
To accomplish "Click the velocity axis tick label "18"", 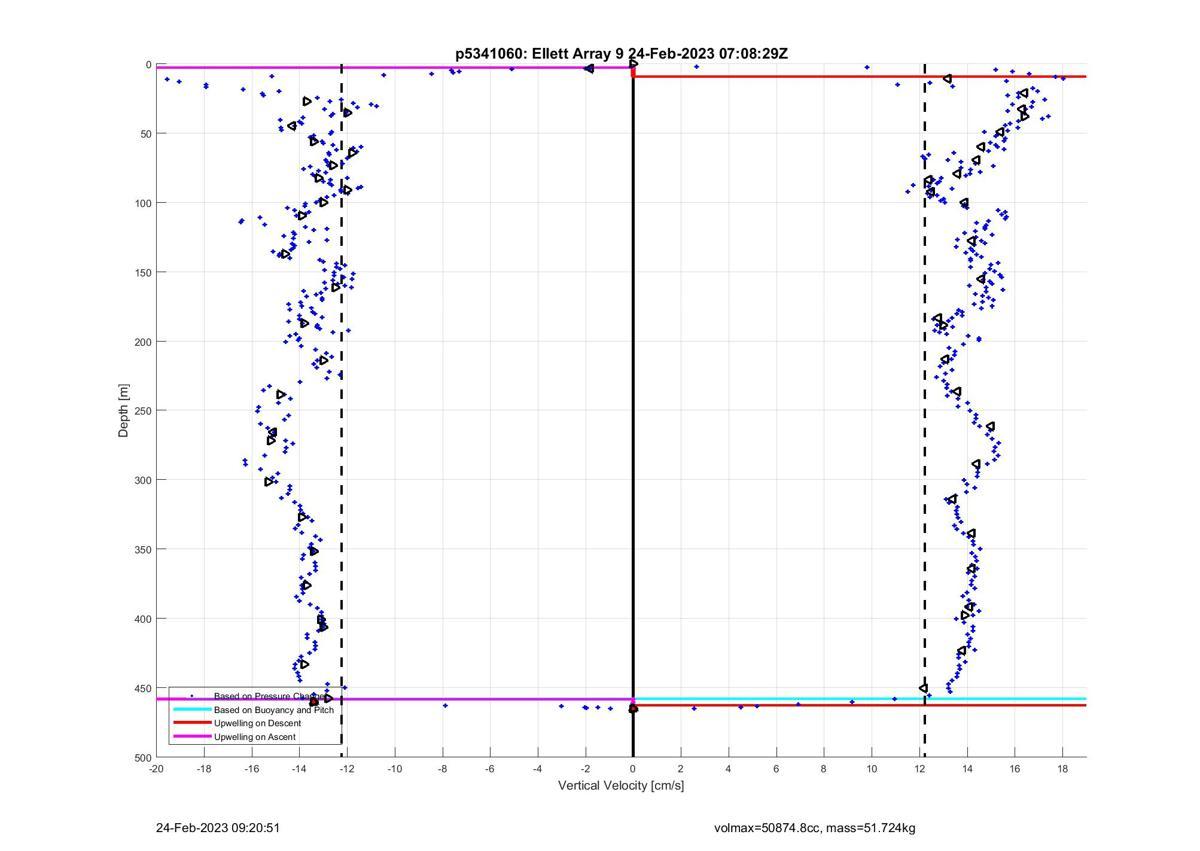I will pos(1062,769).
